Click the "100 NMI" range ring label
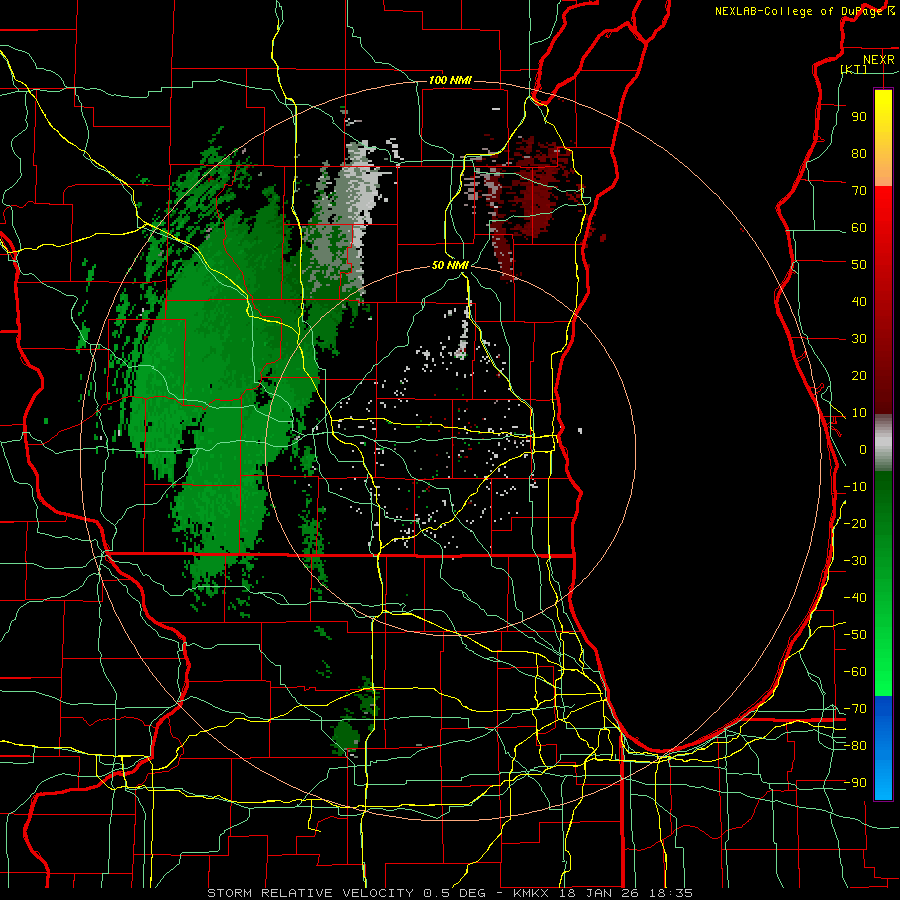The image size is (900, 900). pyautogui.click(x=450, y=80)
